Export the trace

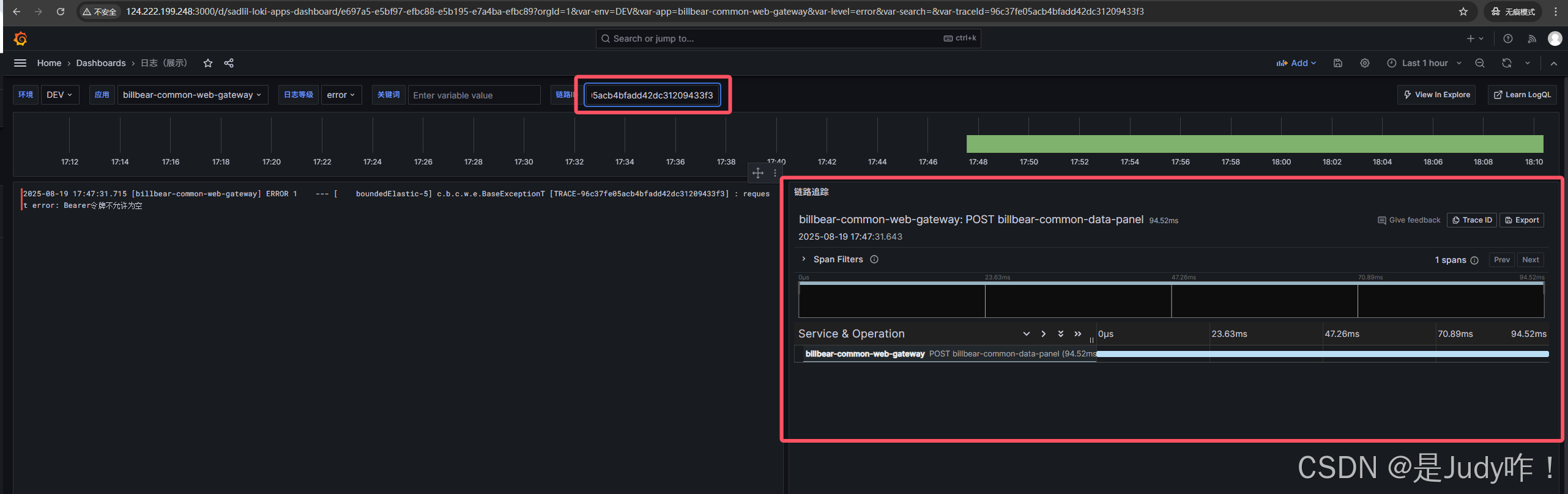[1522, 220]
